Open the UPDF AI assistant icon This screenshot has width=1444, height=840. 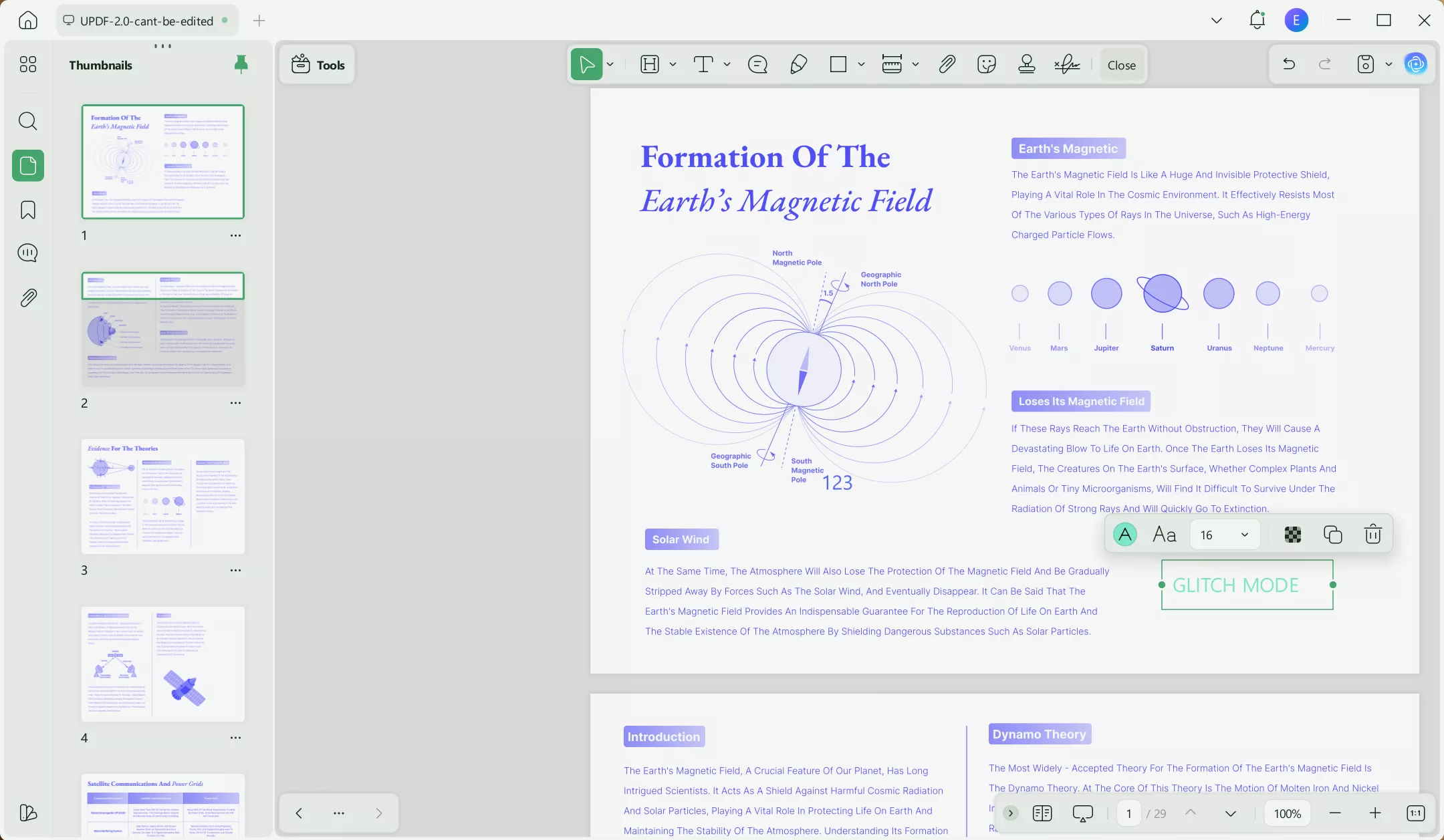point(1415,64)
